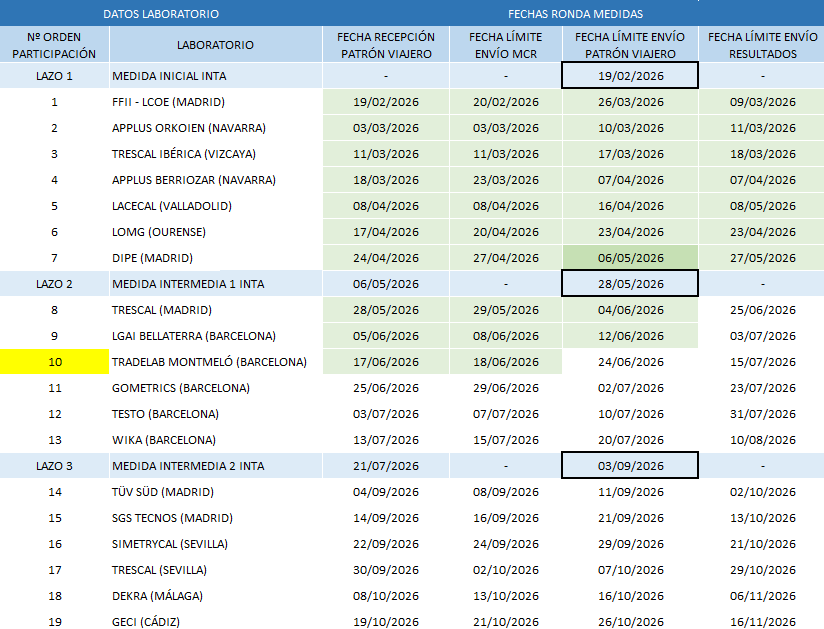Select the FECHAS RONDA MEDIDAS header

click(575, 14)
